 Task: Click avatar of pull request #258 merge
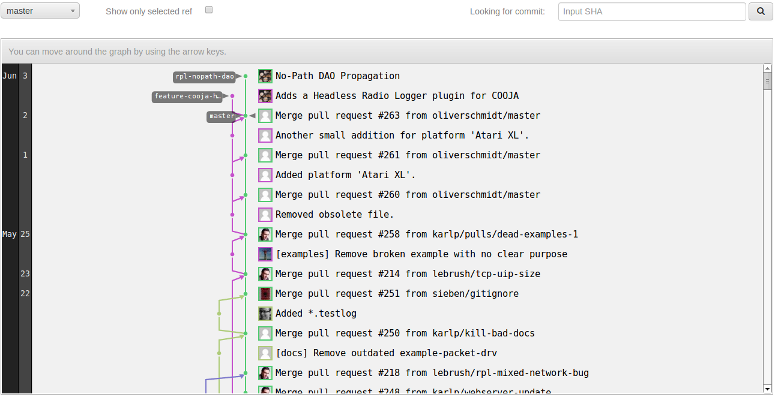coord(265,234)
